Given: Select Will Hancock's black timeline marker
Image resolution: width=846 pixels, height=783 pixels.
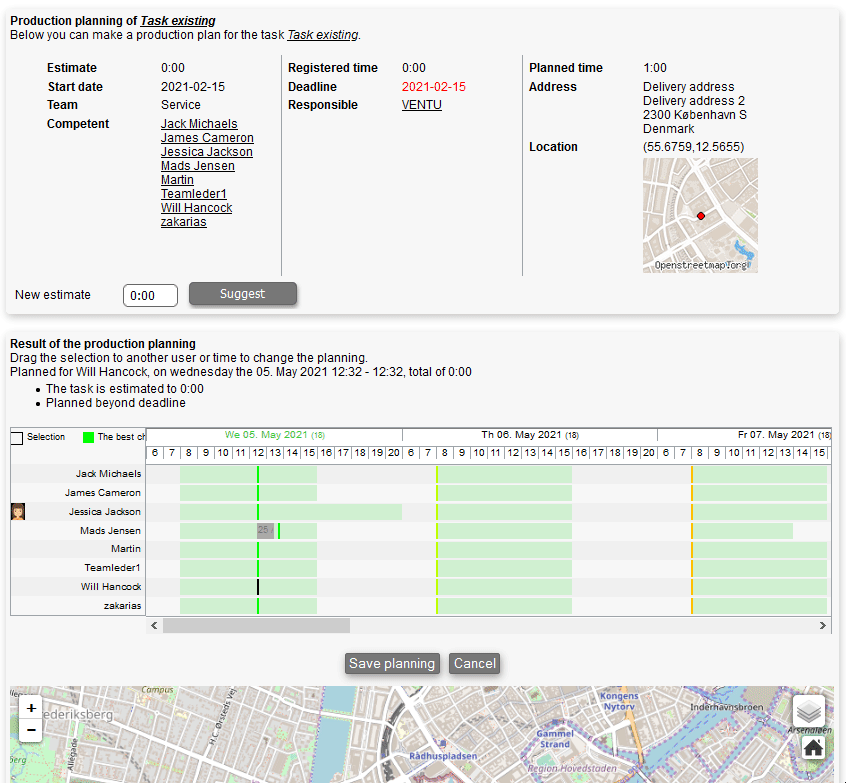Looking at the screenshot, I should [x=258, y=587].
